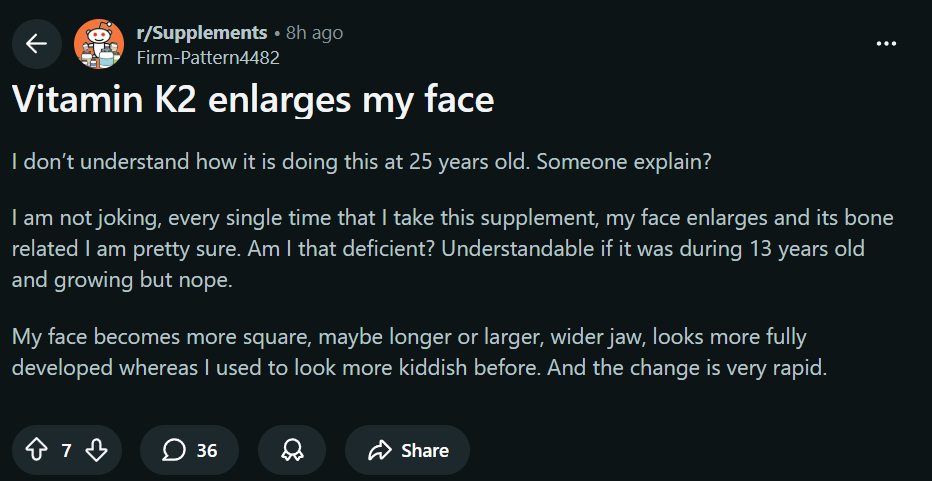The image size is (932, 481).
Task: Click the 8h ago timestamp
Action: coord(314,33)
